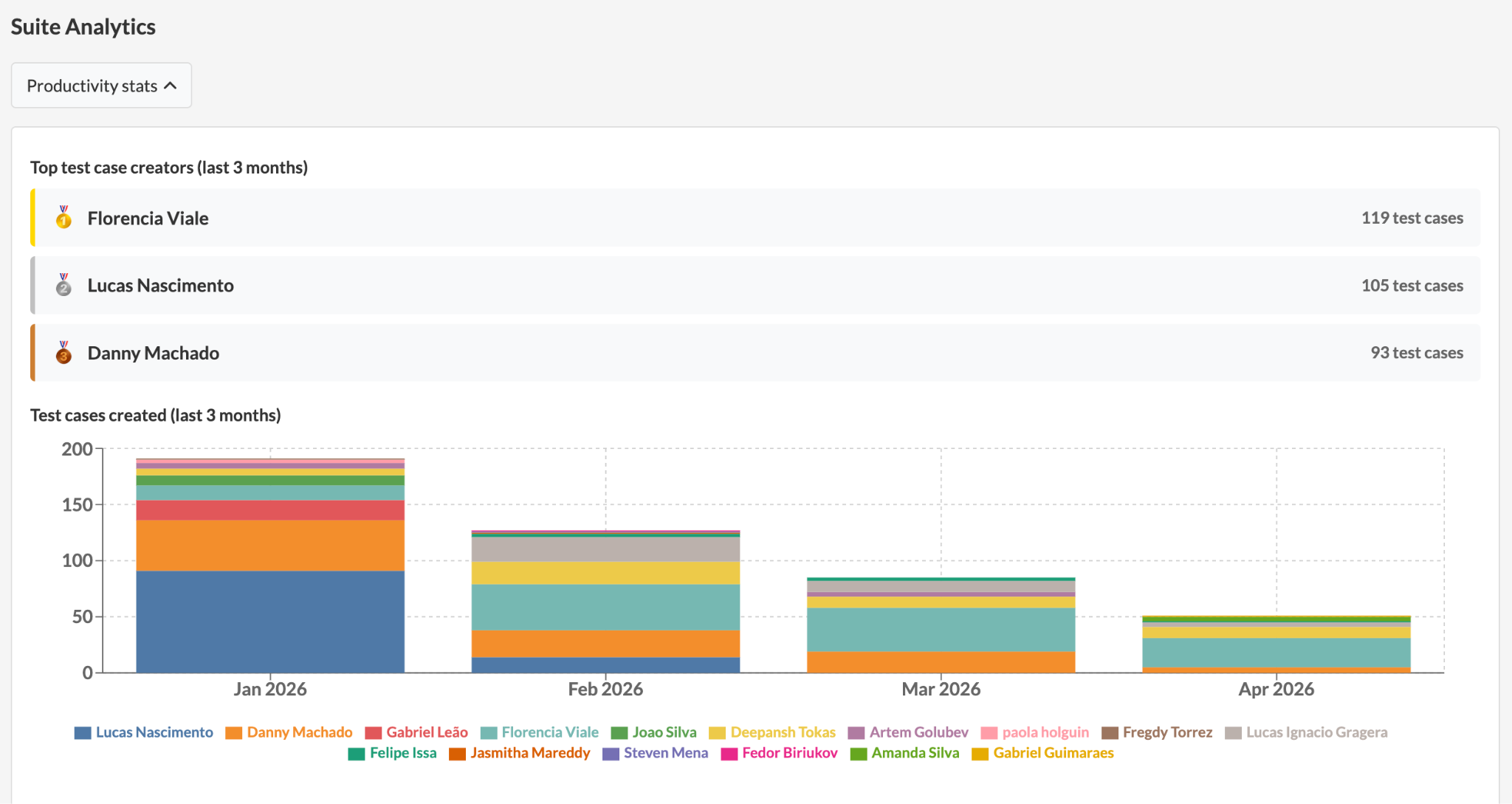This screenshot has width=1512, height=804.
Task: Toggle Danny Machado legend entry
Action: pyautogui.click(x=299, y=732)
